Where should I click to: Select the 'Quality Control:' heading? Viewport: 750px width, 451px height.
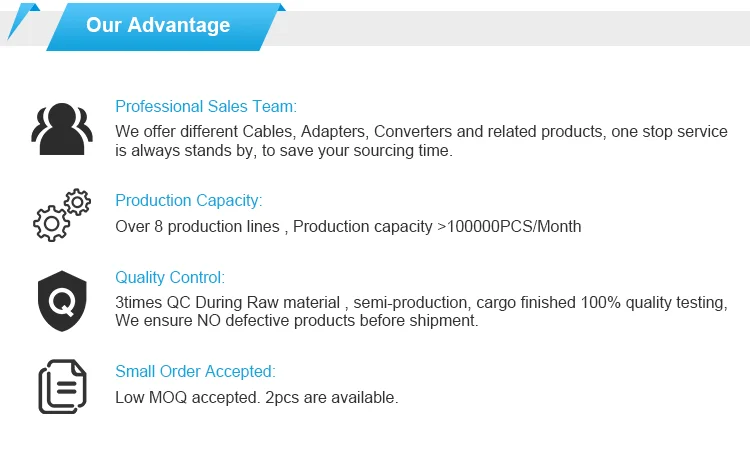coord(170,277)
